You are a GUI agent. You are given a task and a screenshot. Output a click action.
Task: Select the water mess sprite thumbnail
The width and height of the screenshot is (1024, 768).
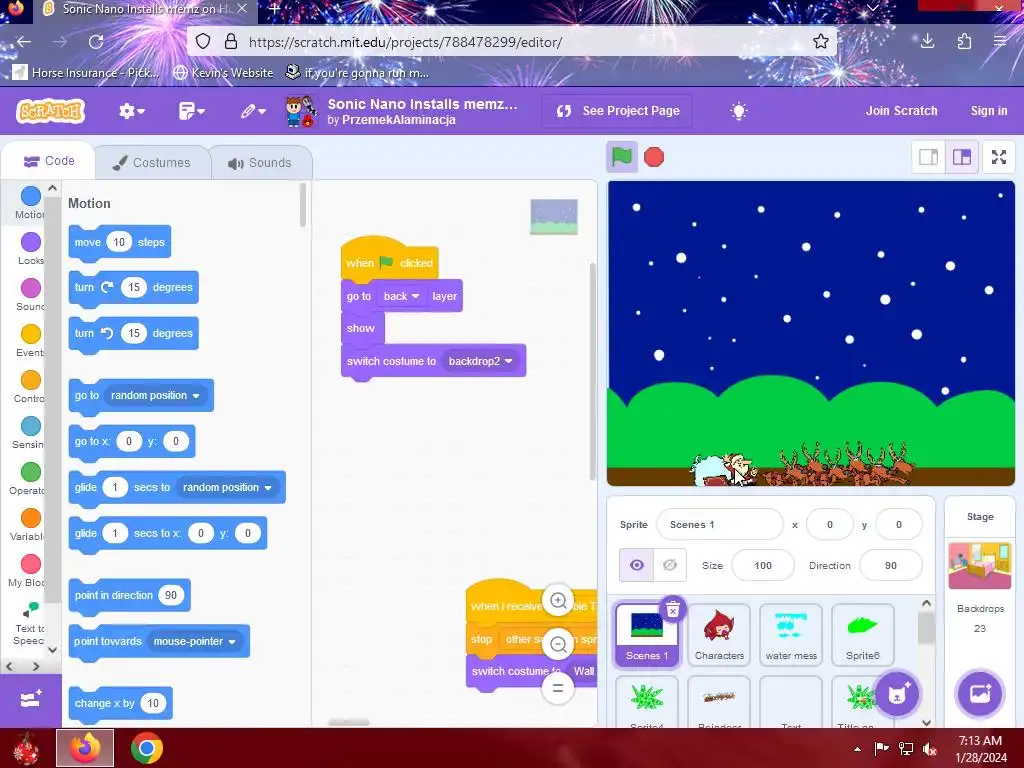tap(791, 635)
